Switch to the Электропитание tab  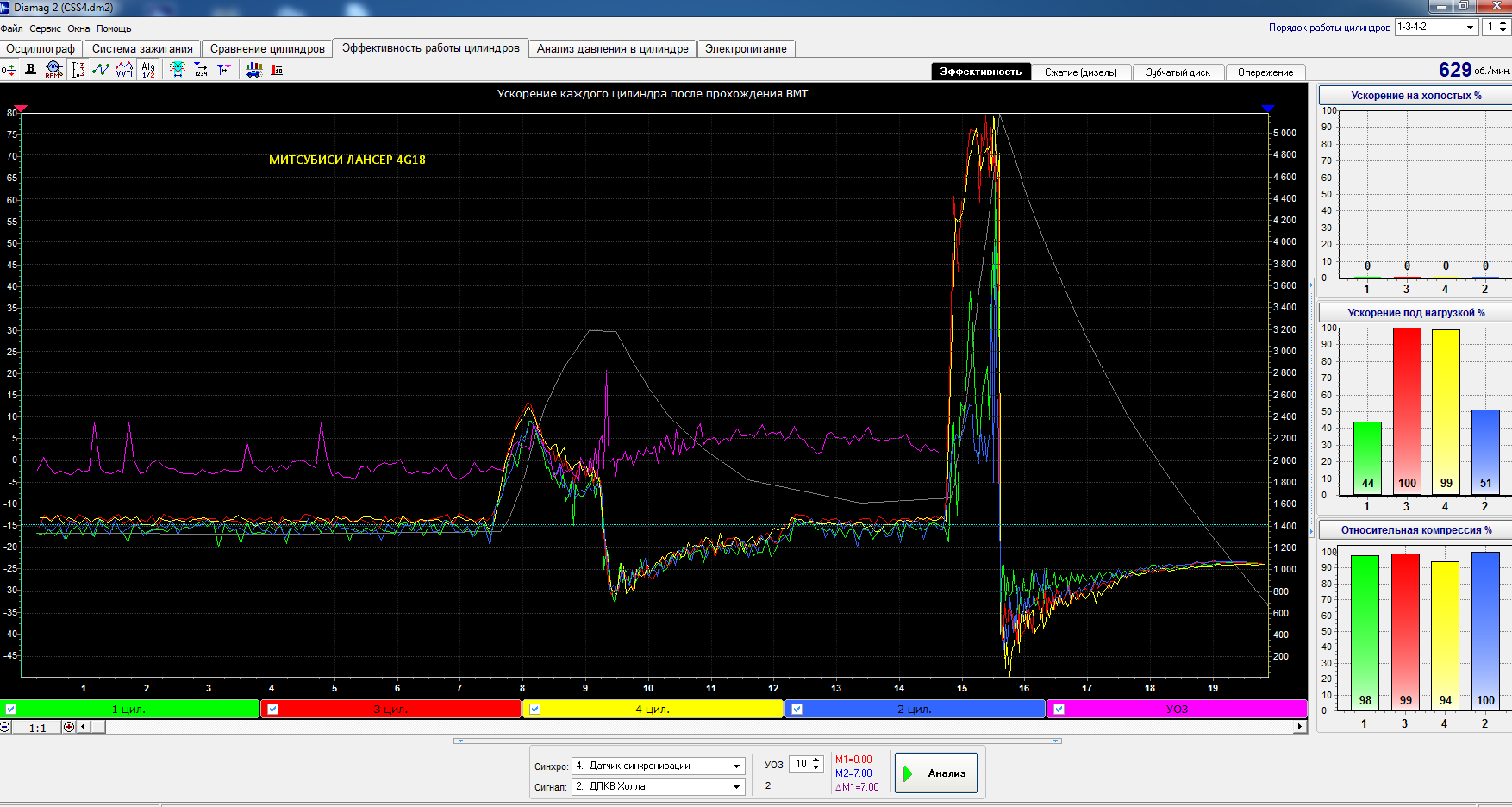click(x=746, y=49)
